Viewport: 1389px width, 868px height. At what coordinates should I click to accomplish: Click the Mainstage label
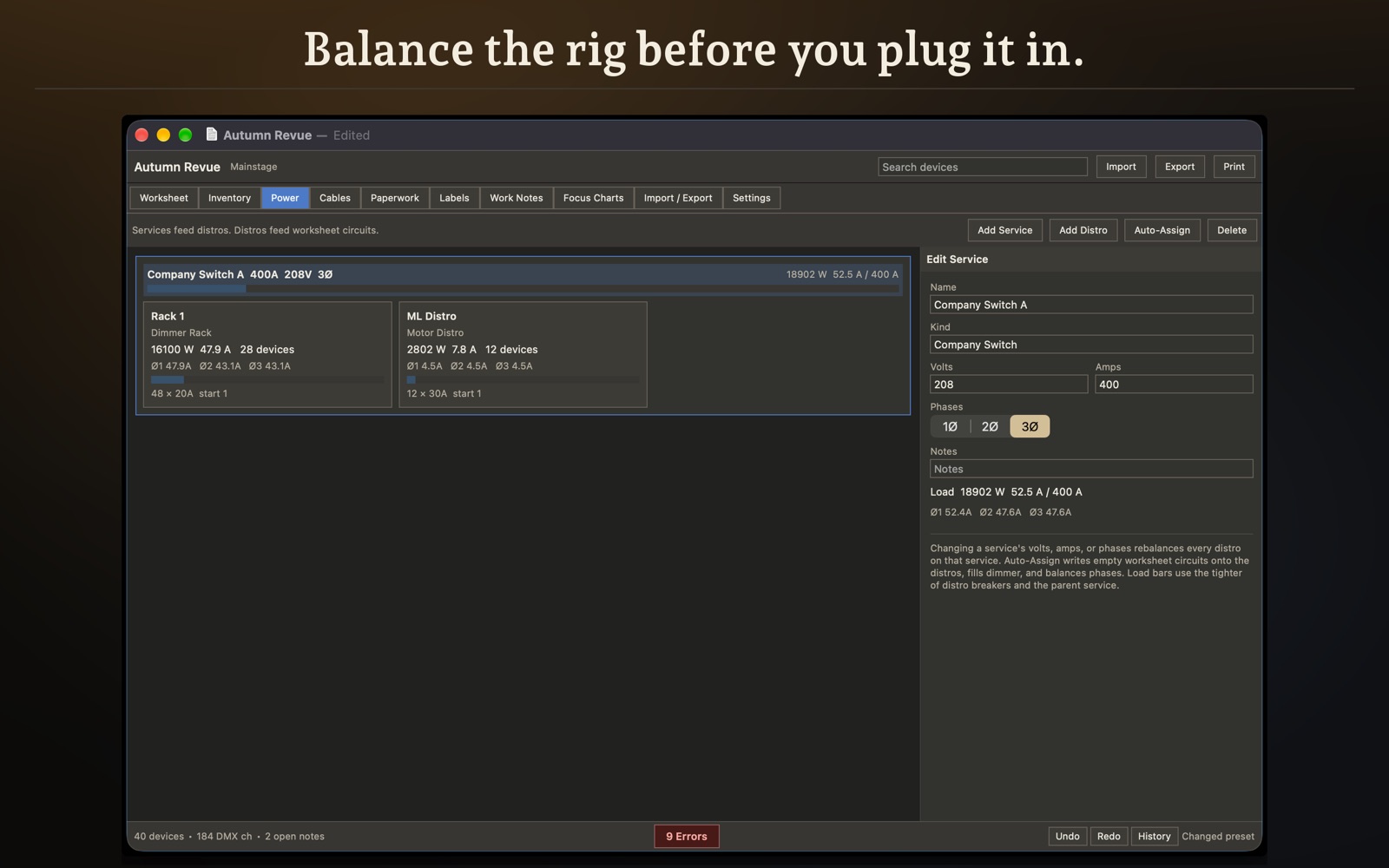(253, 167)
